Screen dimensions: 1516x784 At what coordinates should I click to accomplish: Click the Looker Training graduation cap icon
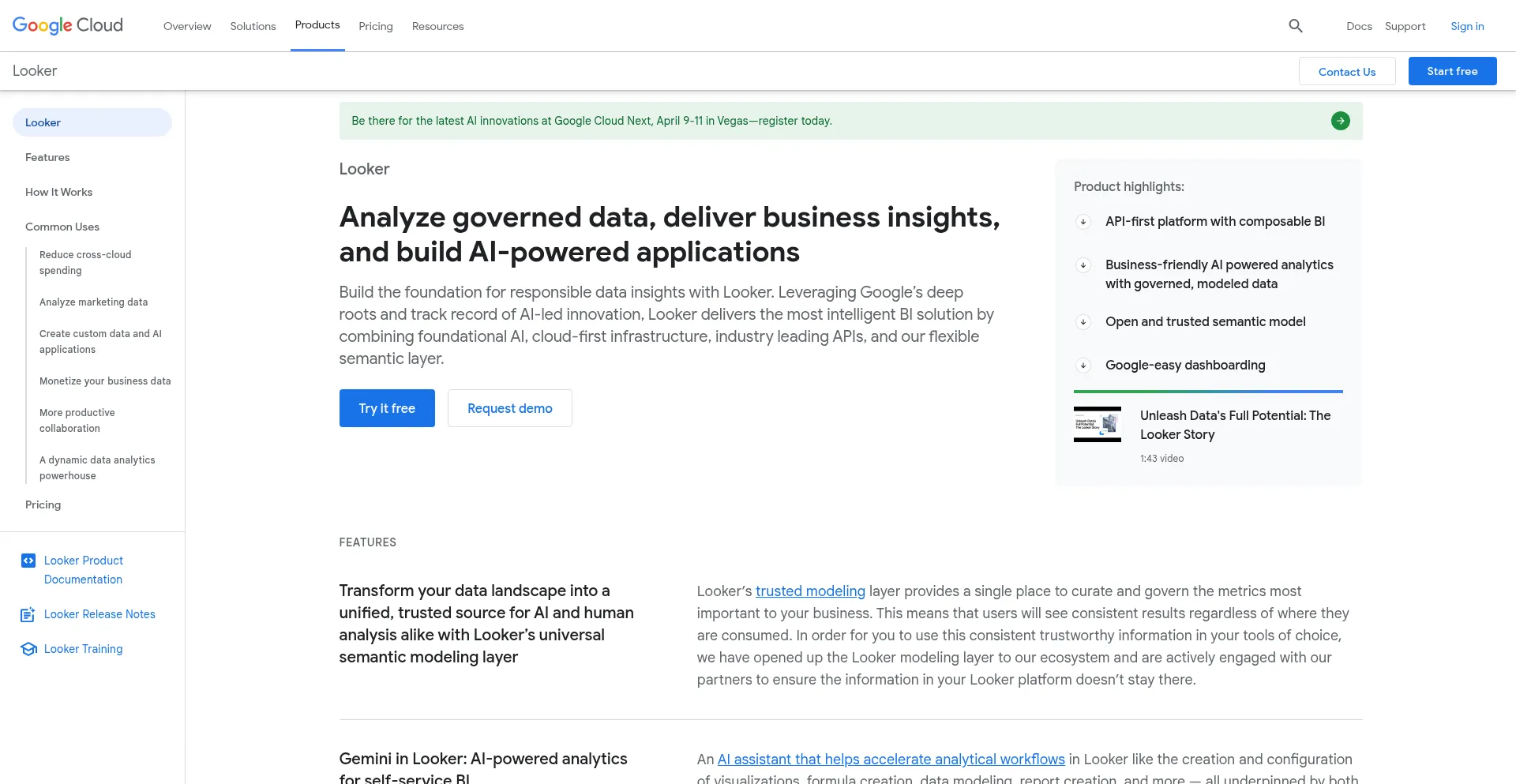29,649
